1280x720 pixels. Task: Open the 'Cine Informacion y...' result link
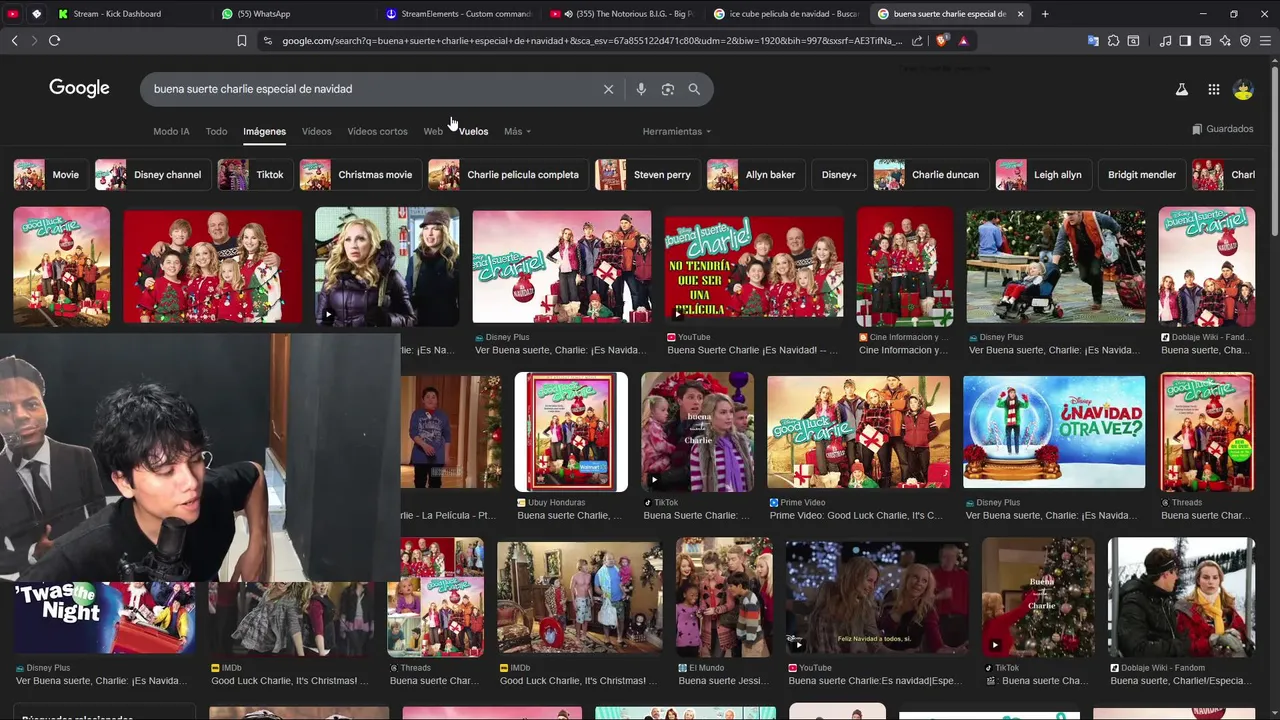pyautogui.click(x=903, y=351)
